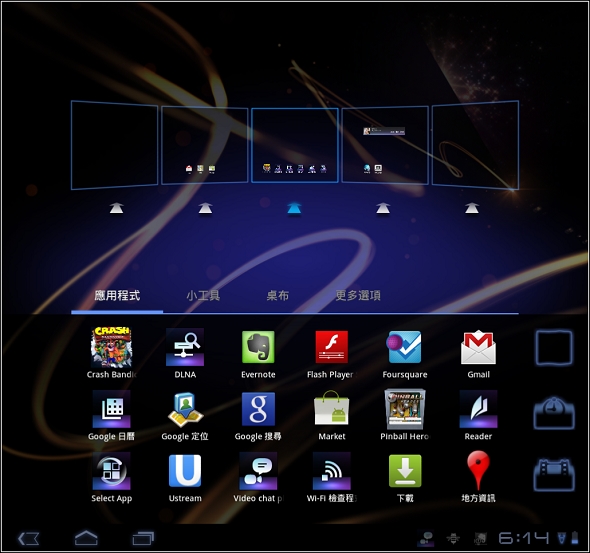Switch to the 桌布 wallpaper tab

pyautogui.click(x=278, y=295)
